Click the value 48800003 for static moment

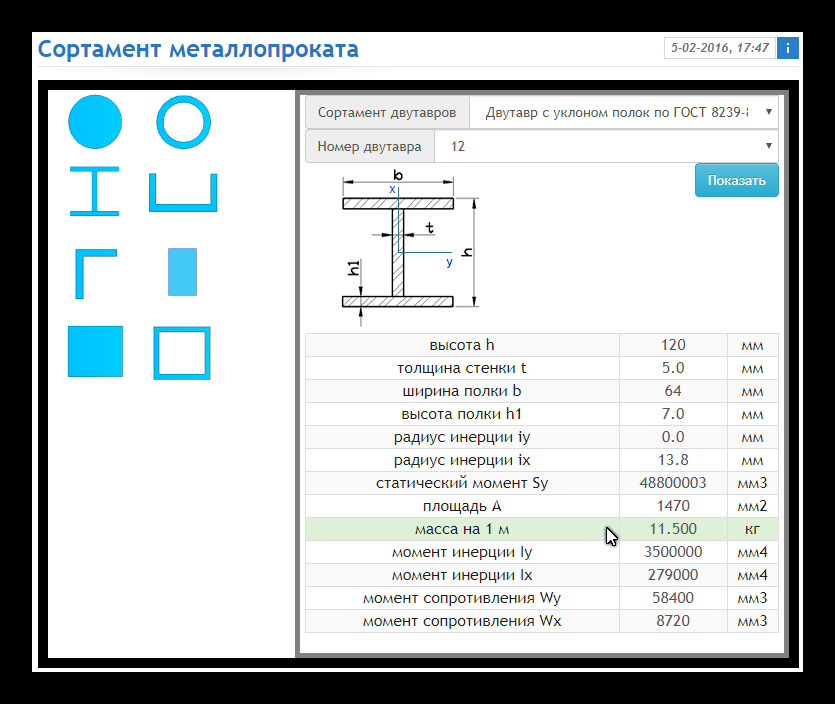pyautogui.click(x=673, y=483)
